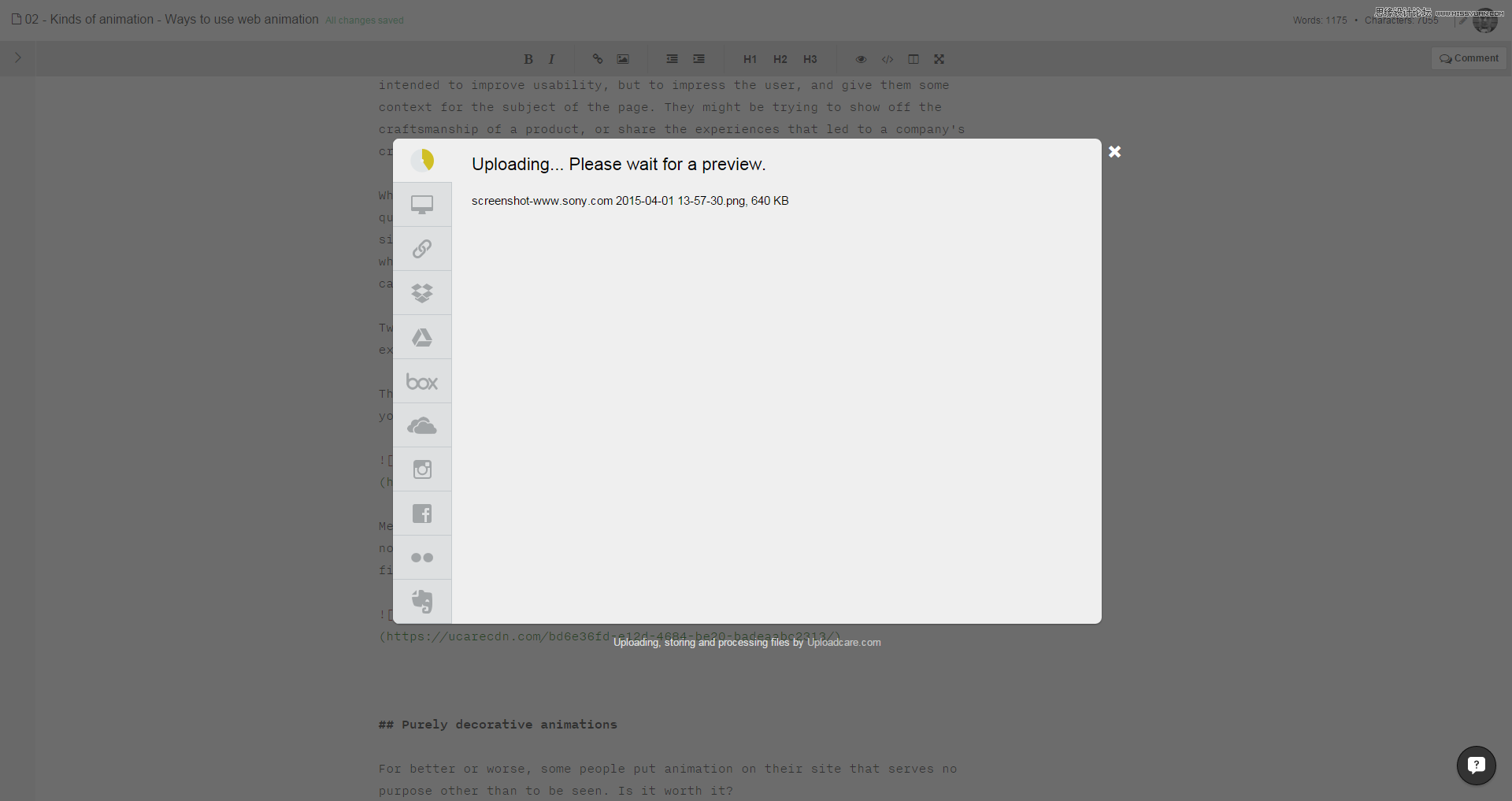Viewport: 1512px width, 801px height.
Task: Pick the Dropbox source tab
Action: [x=422, y=293]
